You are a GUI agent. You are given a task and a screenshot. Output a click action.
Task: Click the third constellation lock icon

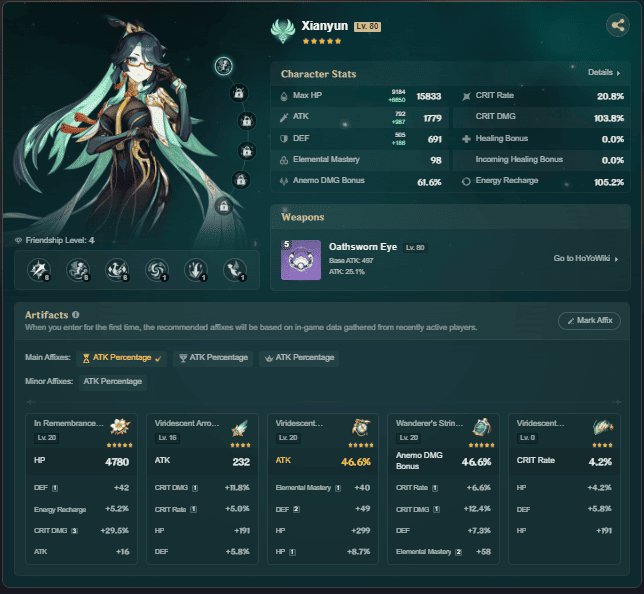(x=247, y=121)
